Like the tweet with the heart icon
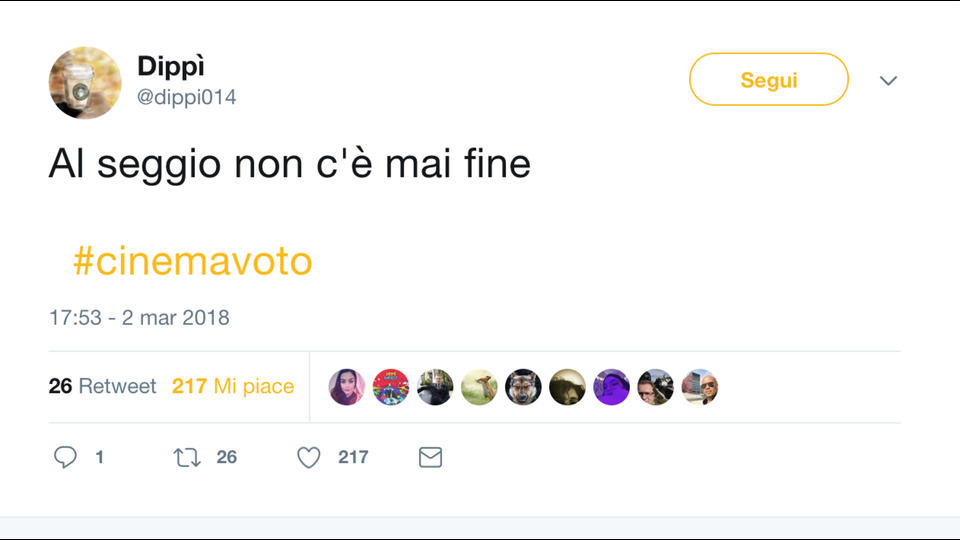 (309, 457)
